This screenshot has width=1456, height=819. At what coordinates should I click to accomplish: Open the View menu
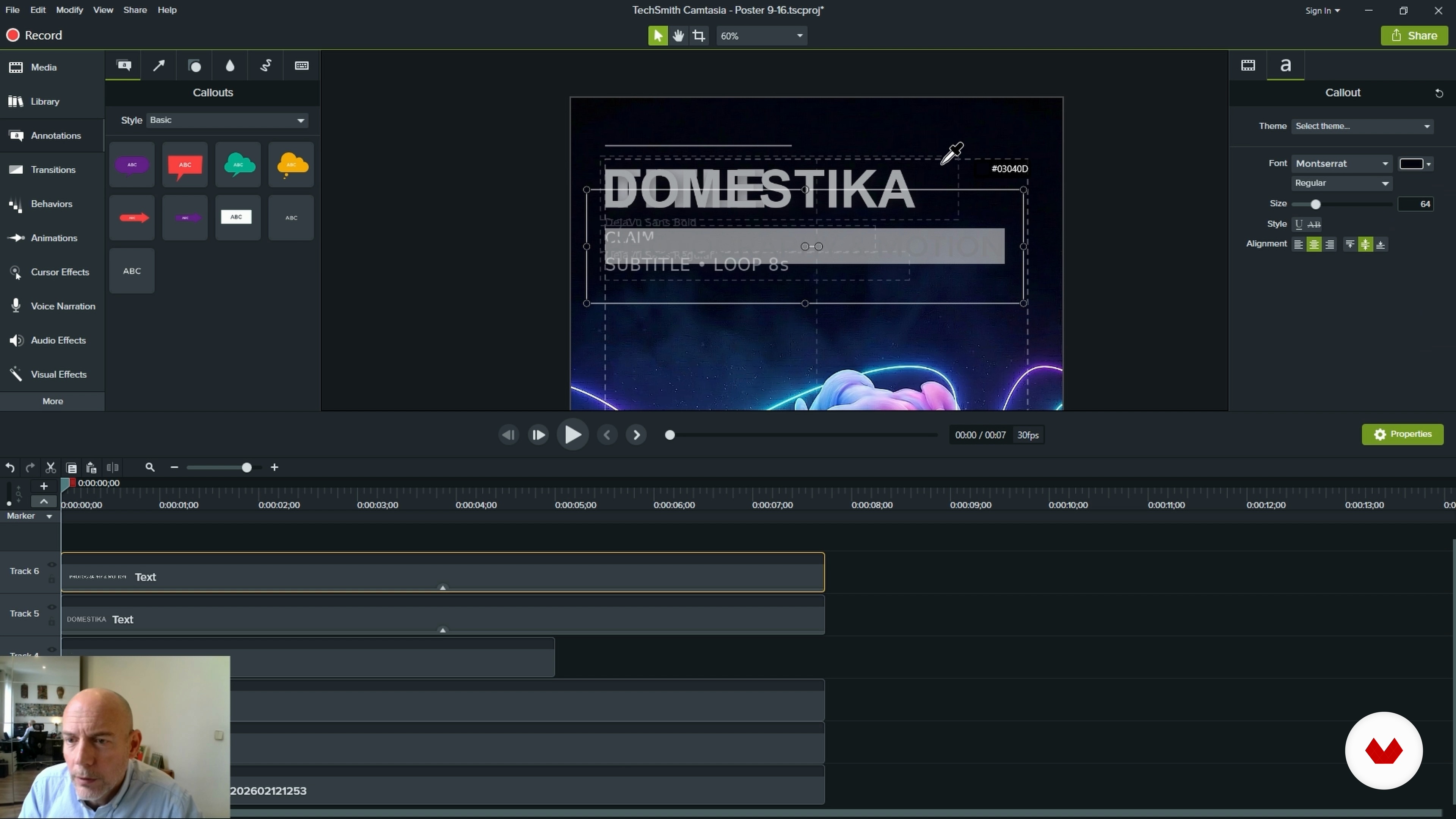point(103,10)
